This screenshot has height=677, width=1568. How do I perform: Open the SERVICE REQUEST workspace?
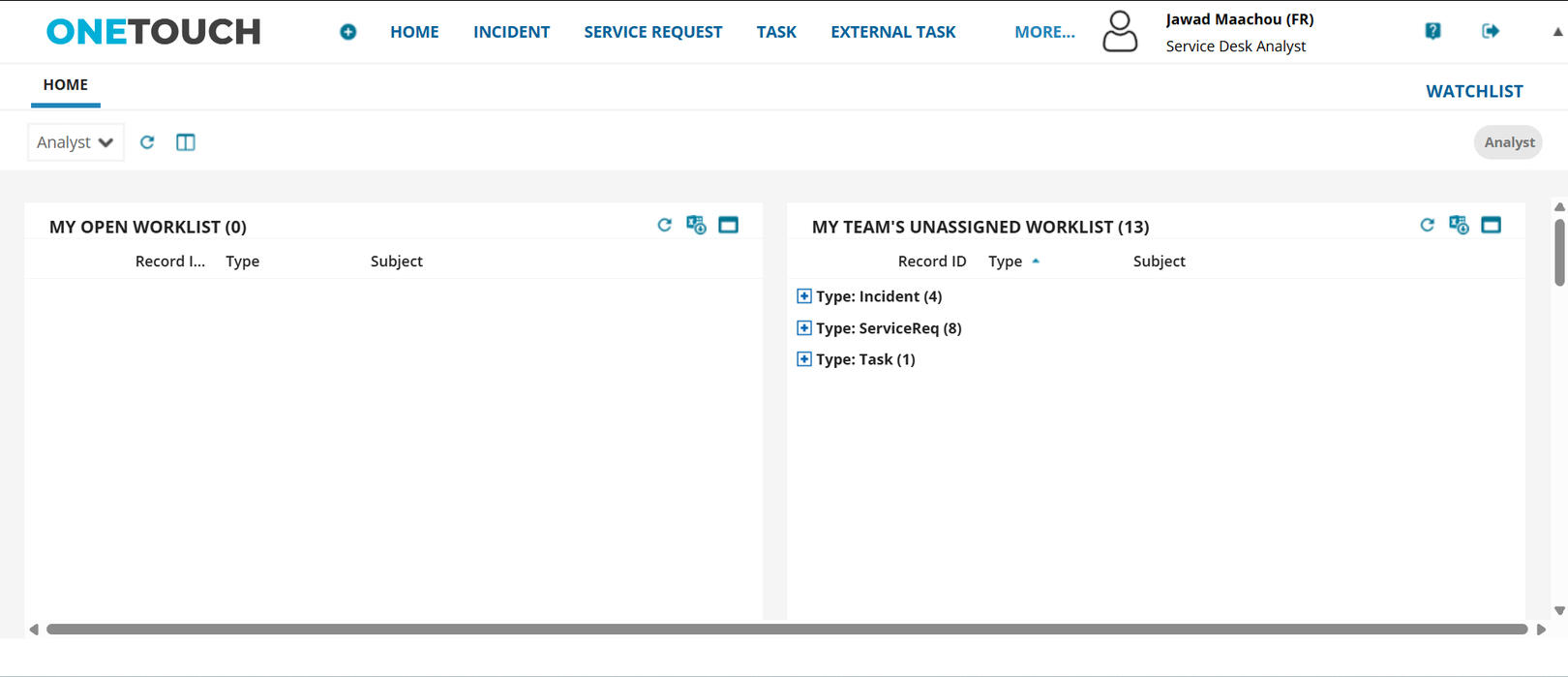pos(652,32)
